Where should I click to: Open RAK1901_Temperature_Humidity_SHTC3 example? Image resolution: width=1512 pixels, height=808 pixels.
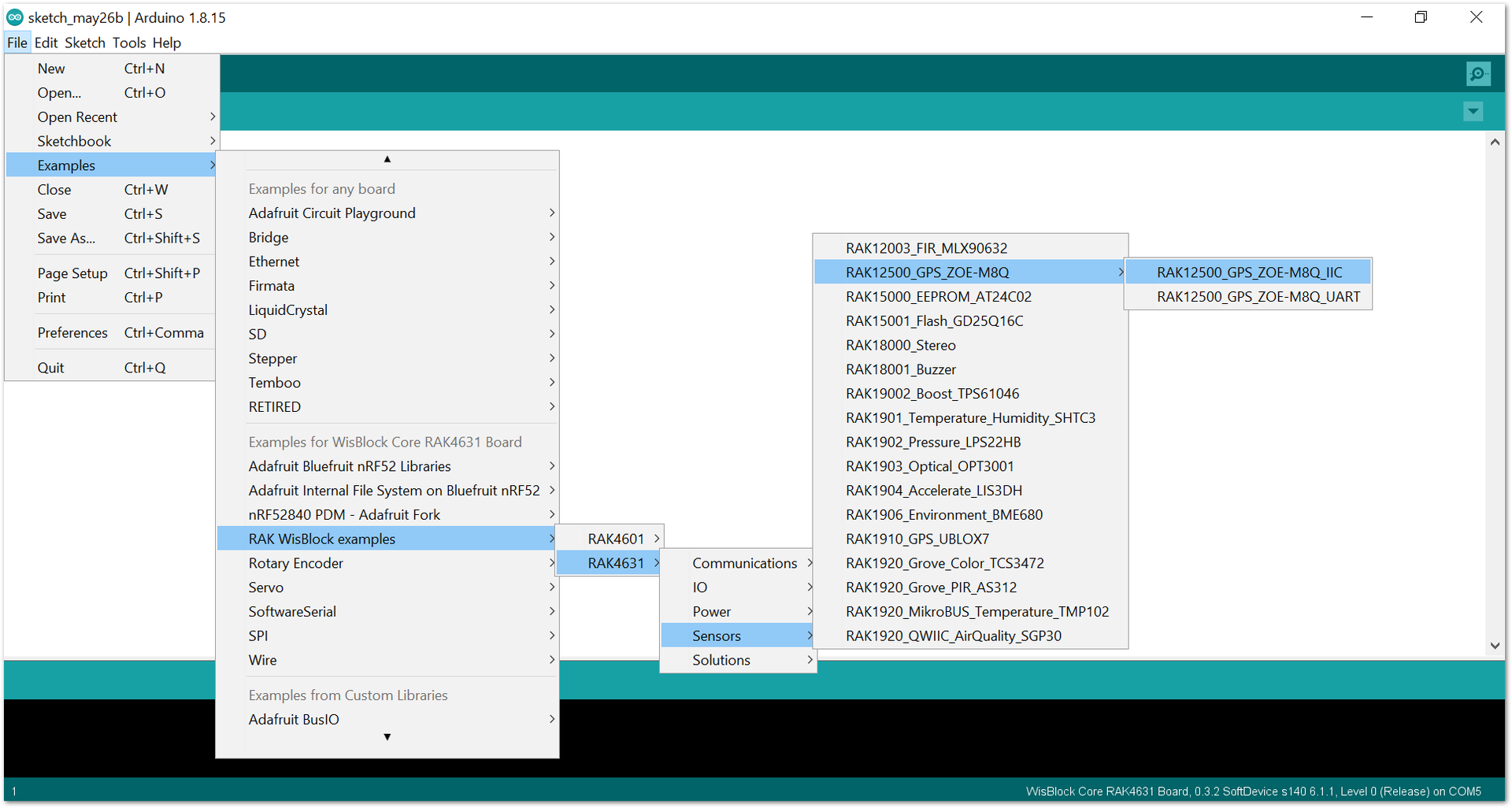click(970, 418)
